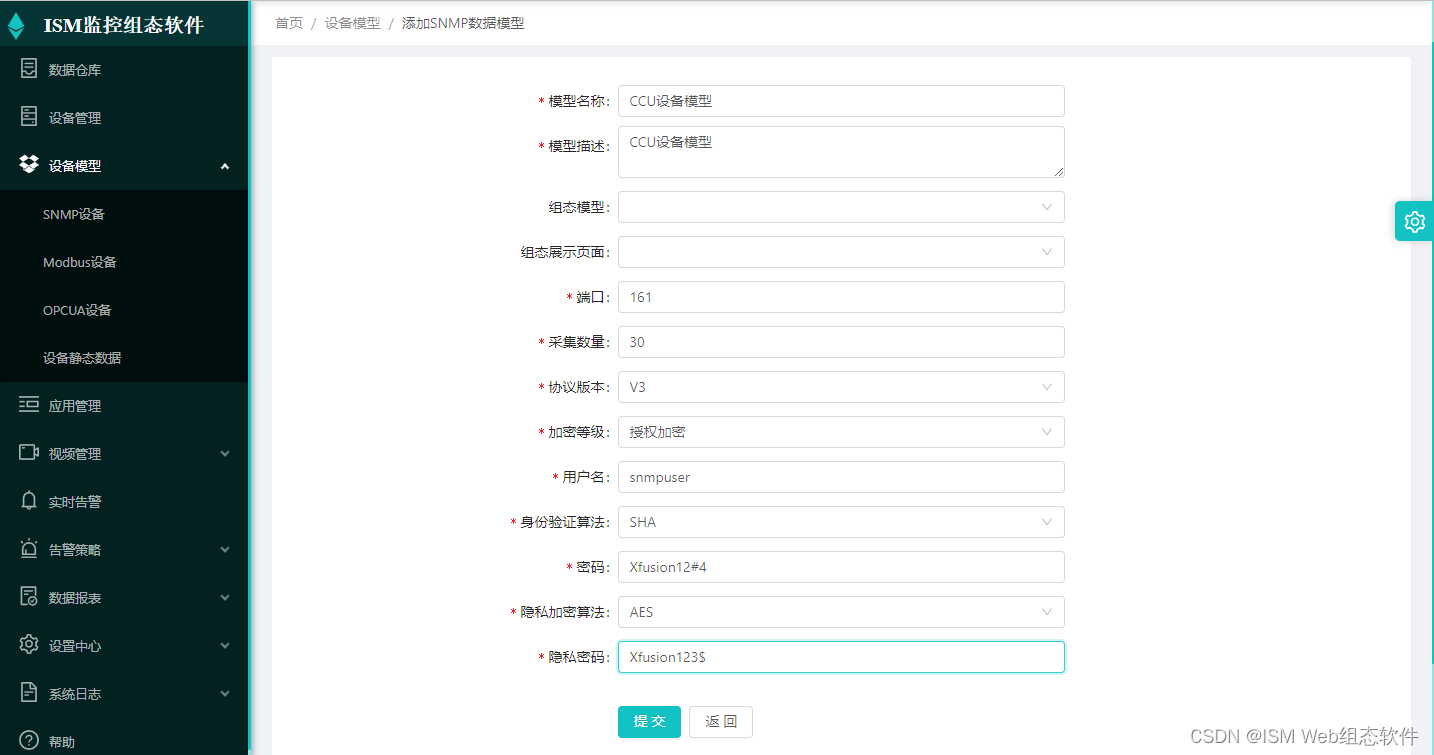Open the 实时告警 menu item

[124, 502]
